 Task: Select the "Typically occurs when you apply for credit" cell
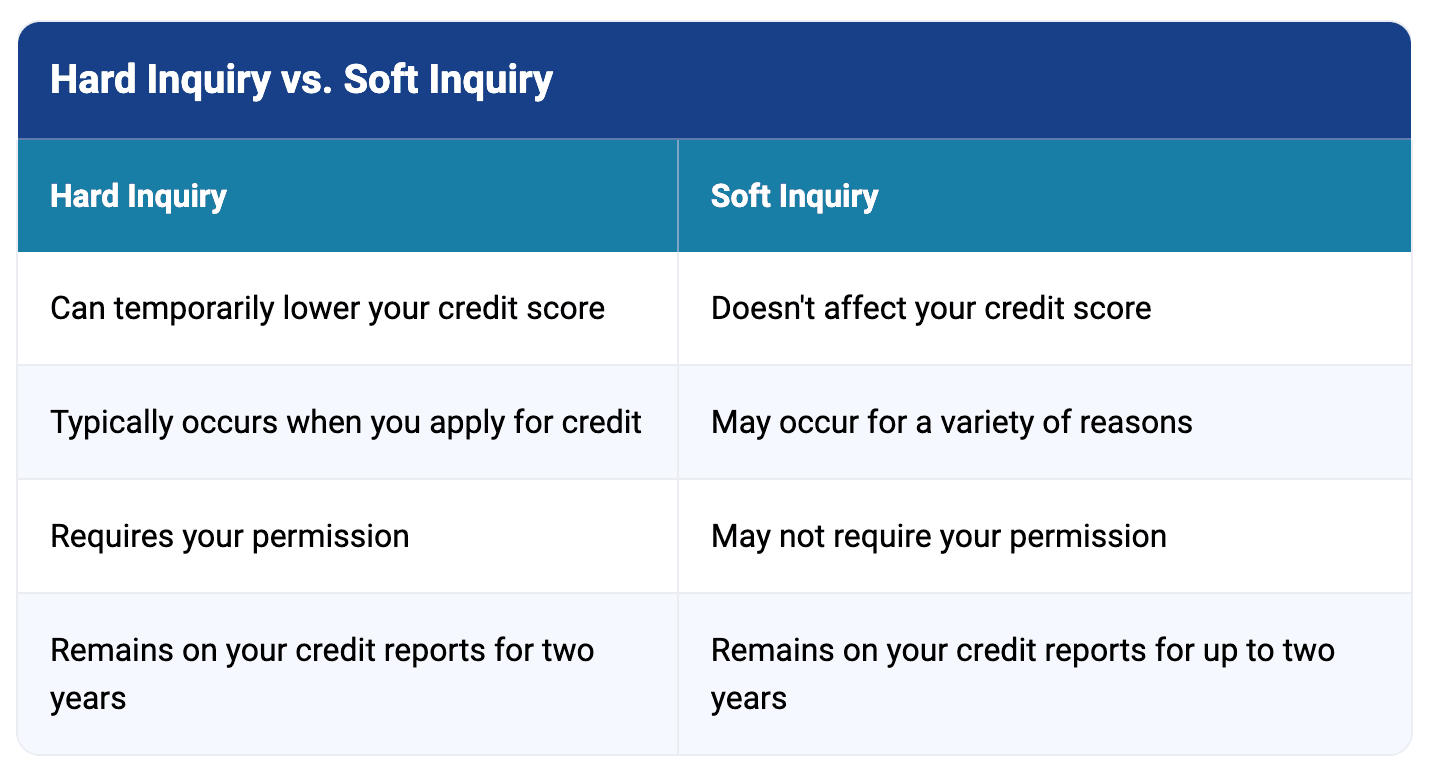(345, 422)
